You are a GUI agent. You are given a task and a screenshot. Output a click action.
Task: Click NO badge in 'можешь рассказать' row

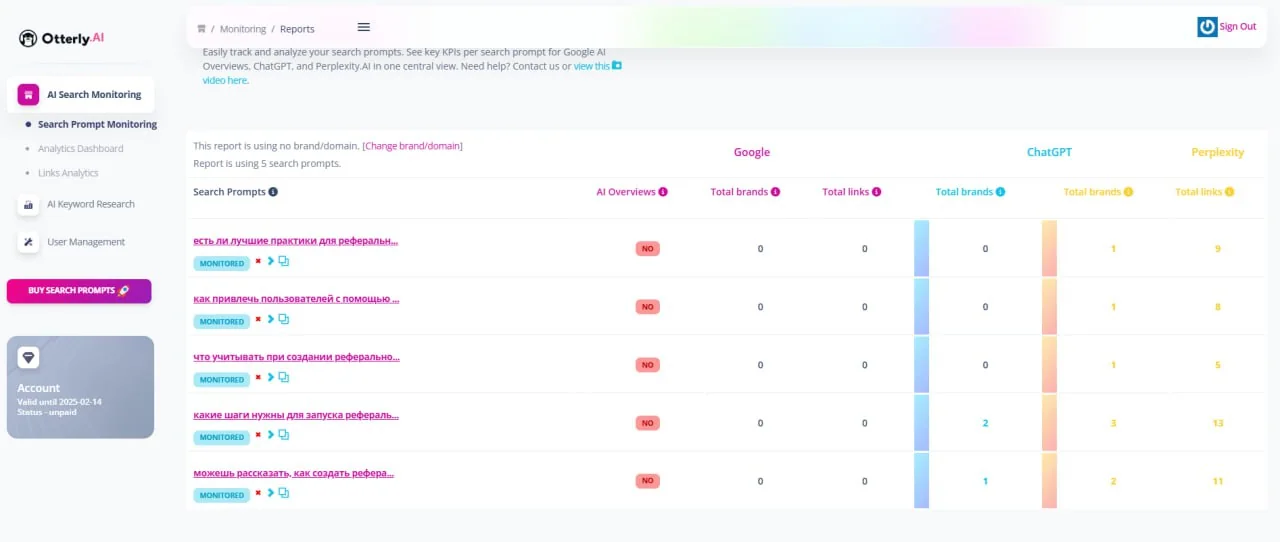click(x=647, y=481)
